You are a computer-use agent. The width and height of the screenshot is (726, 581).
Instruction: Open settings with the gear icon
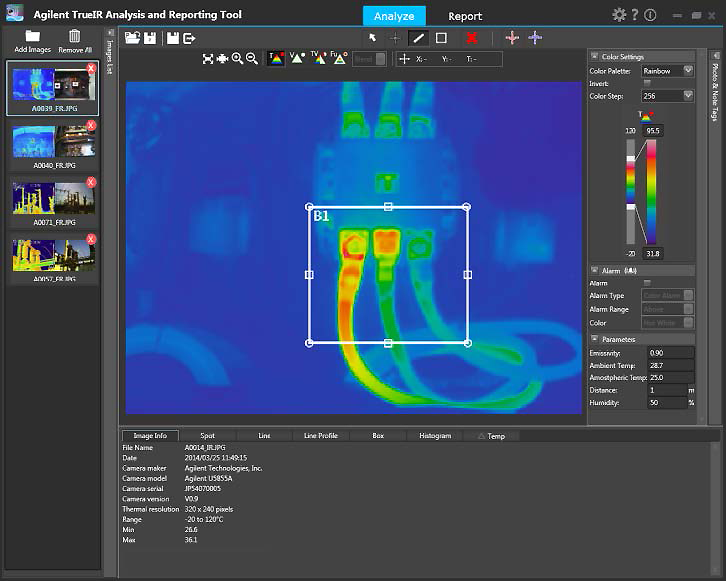tap(619, 15)
